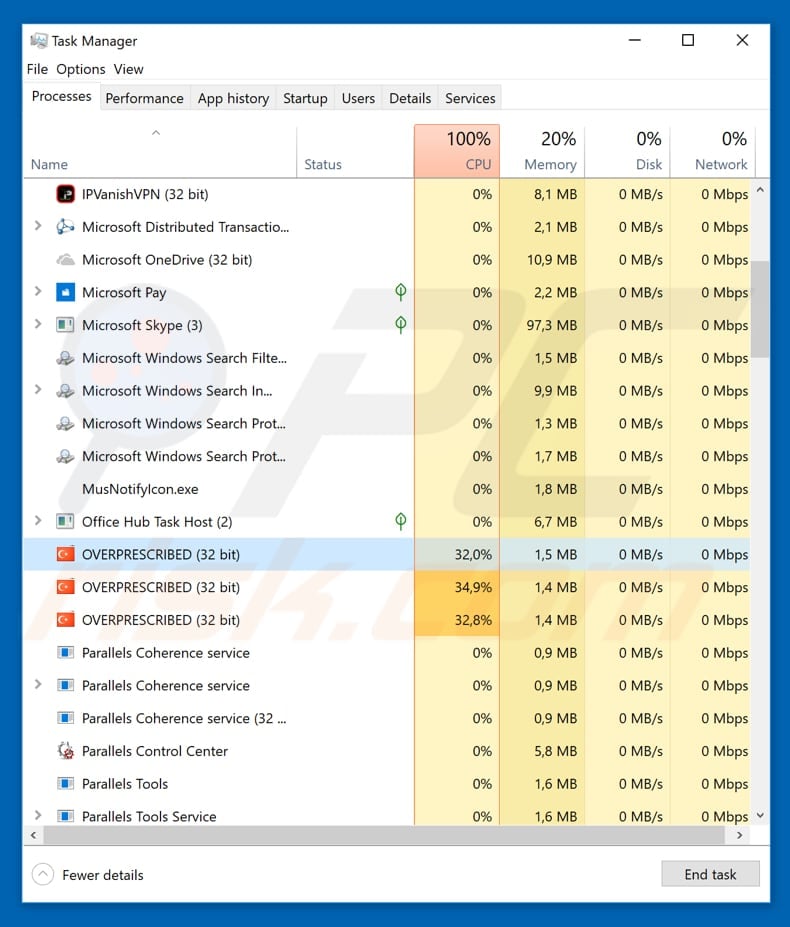The width and height of the screenshot is (790, 927).
Task: Click the horizontal scrollbar thumb
Action: point(384,835)
